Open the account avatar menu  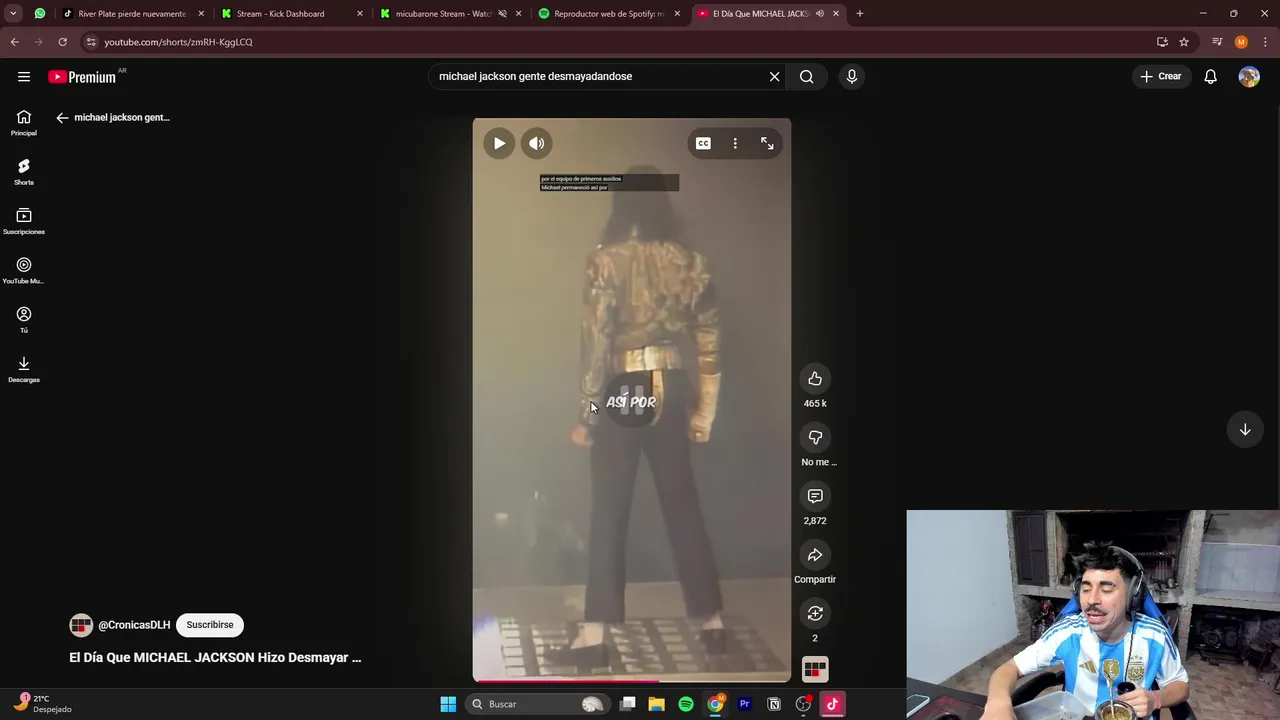point(1249,77)
